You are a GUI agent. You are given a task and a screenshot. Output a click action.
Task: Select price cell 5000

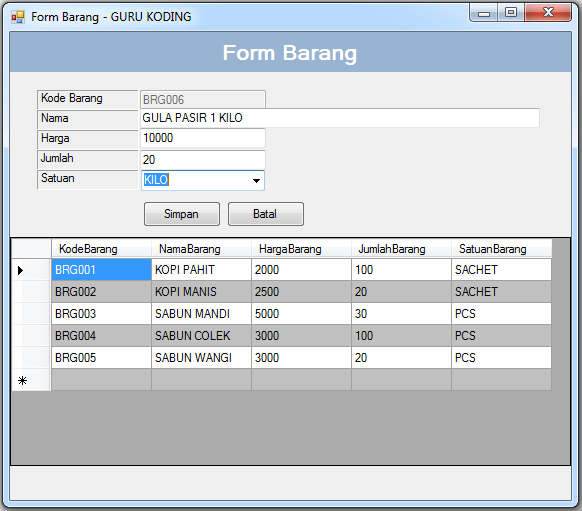[x=301, y=314]
